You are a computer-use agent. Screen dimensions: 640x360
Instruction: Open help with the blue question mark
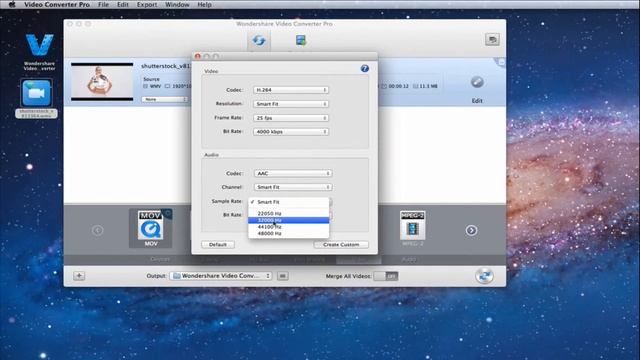pos(364,69)
